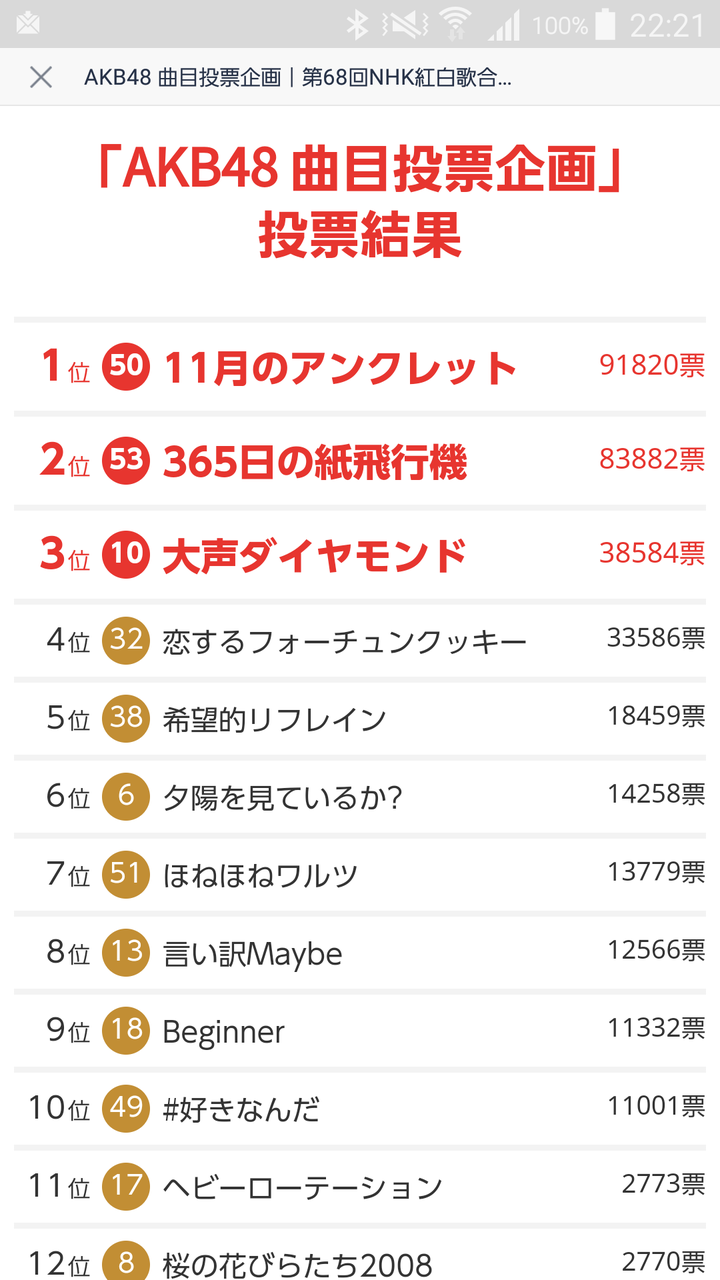Screen dimensions: 720x1280
Task: Tap the gold number 38 badge
Action: tap(126, 717)
